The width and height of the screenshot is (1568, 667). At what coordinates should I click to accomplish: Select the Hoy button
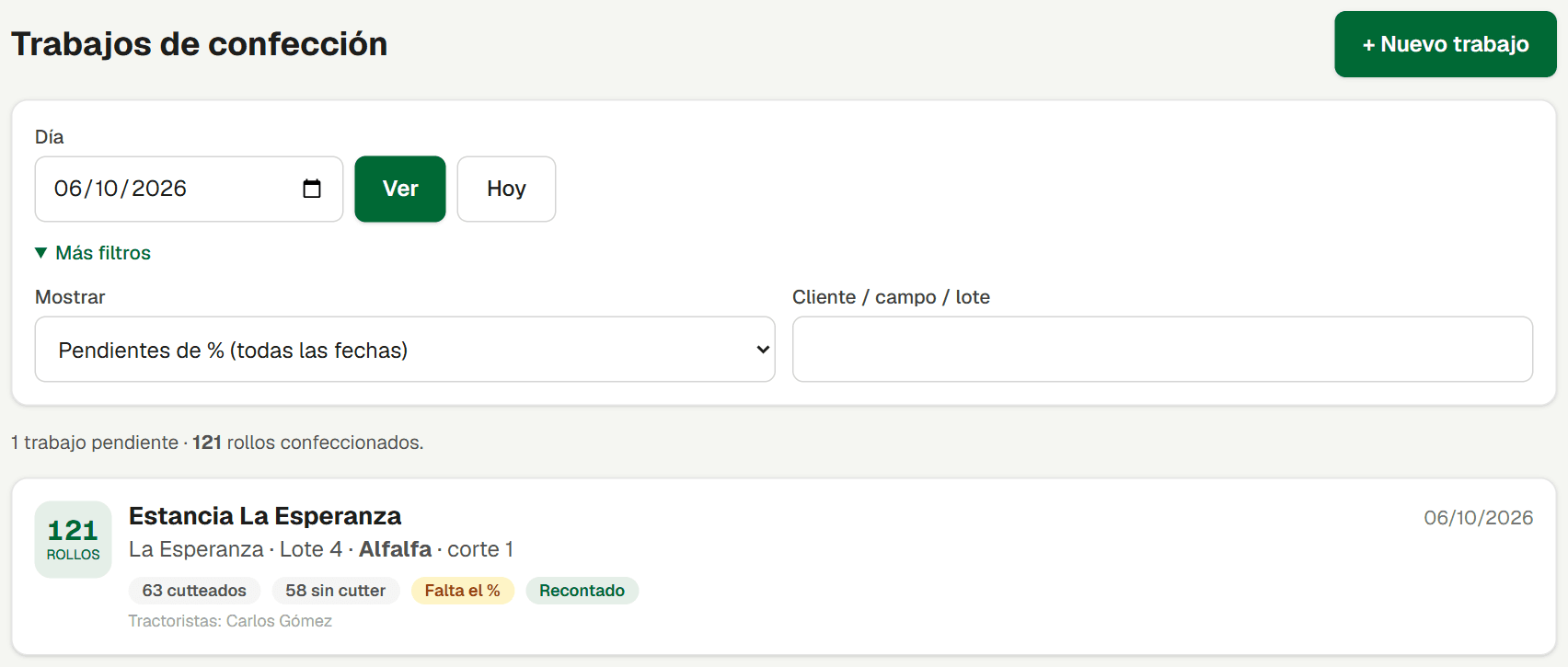506,189
